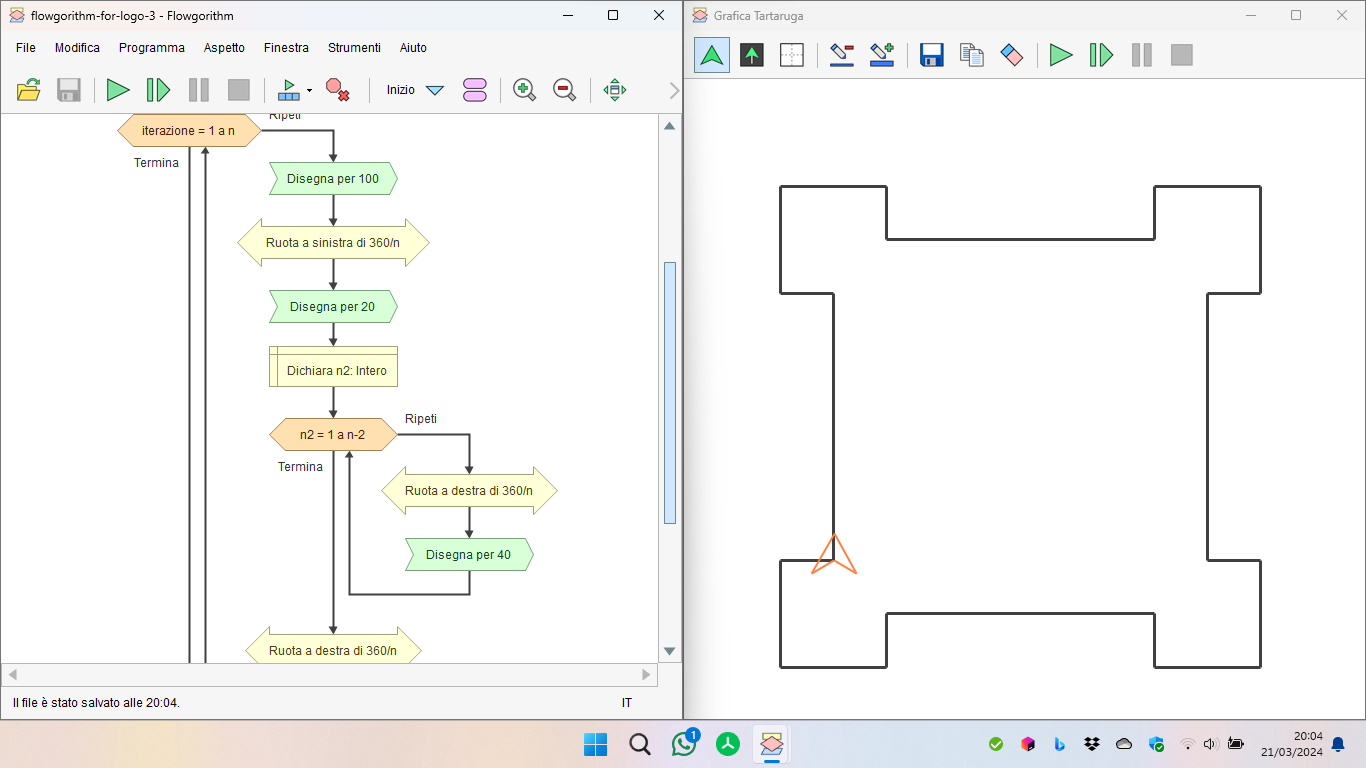The image size is (1366, 768).
Task: Select the 'Disegna per 100' shape
Action: [x=333, y=179]
